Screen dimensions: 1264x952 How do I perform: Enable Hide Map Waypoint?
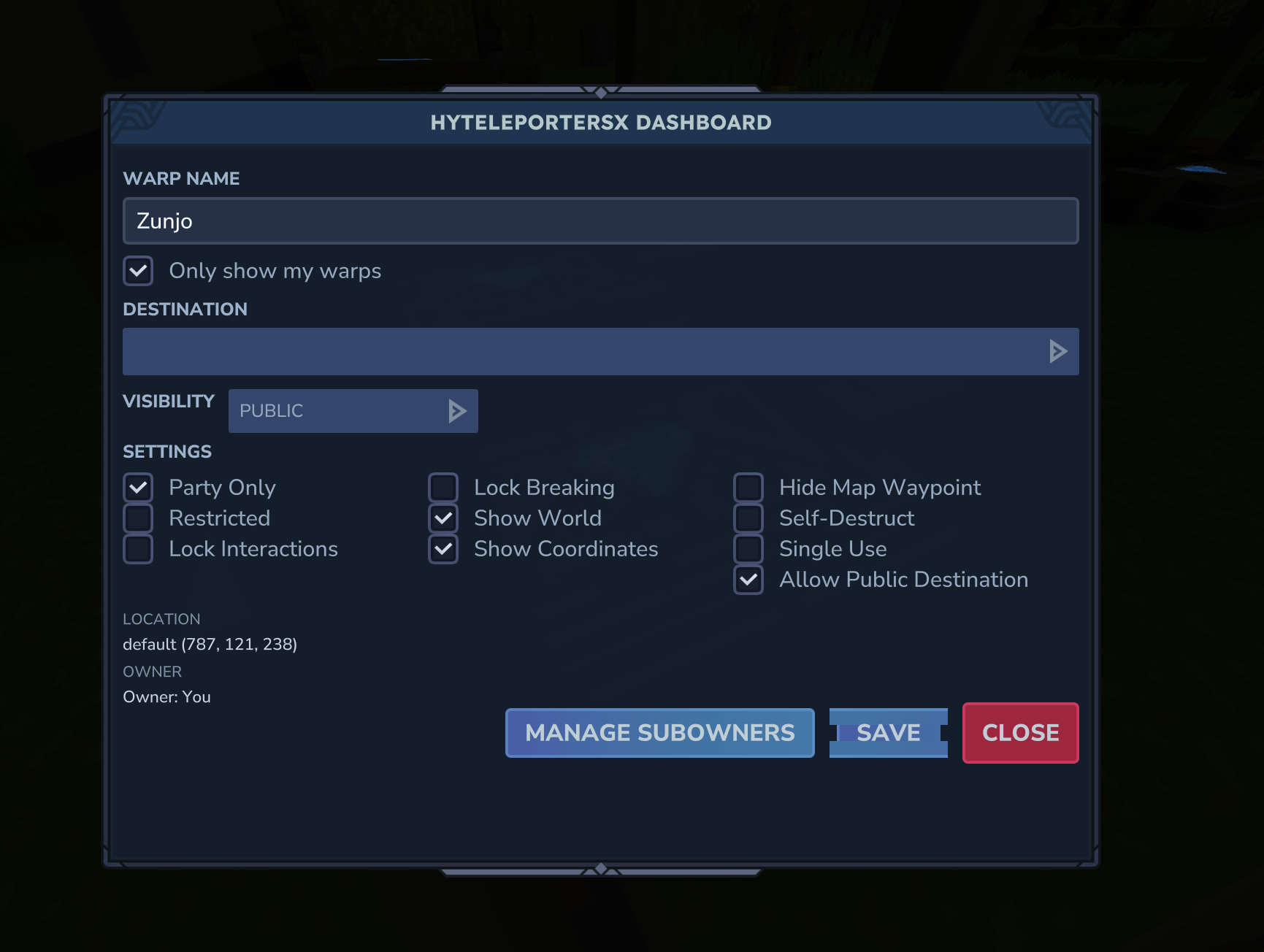(x=748, y=488)
